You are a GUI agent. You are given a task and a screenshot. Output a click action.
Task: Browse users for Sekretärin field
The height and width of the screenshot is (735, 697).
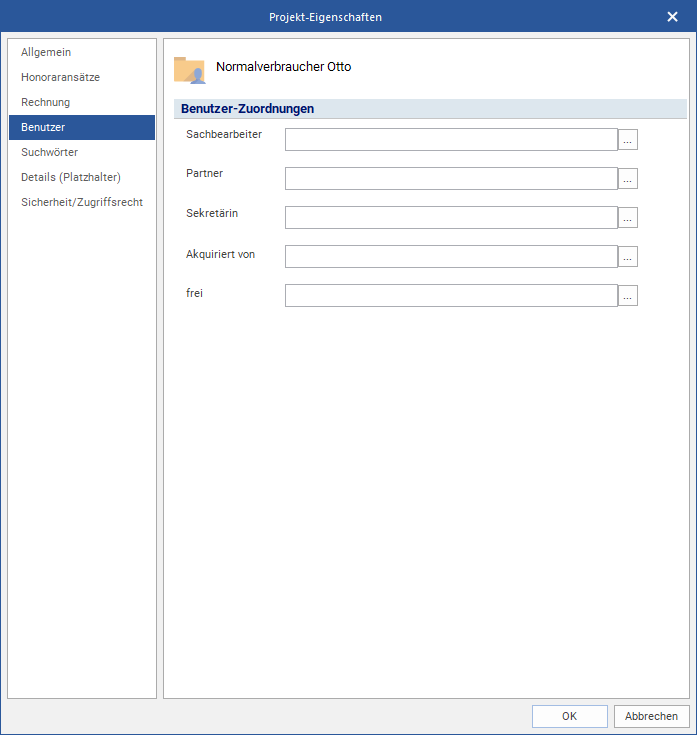(628, 218)
